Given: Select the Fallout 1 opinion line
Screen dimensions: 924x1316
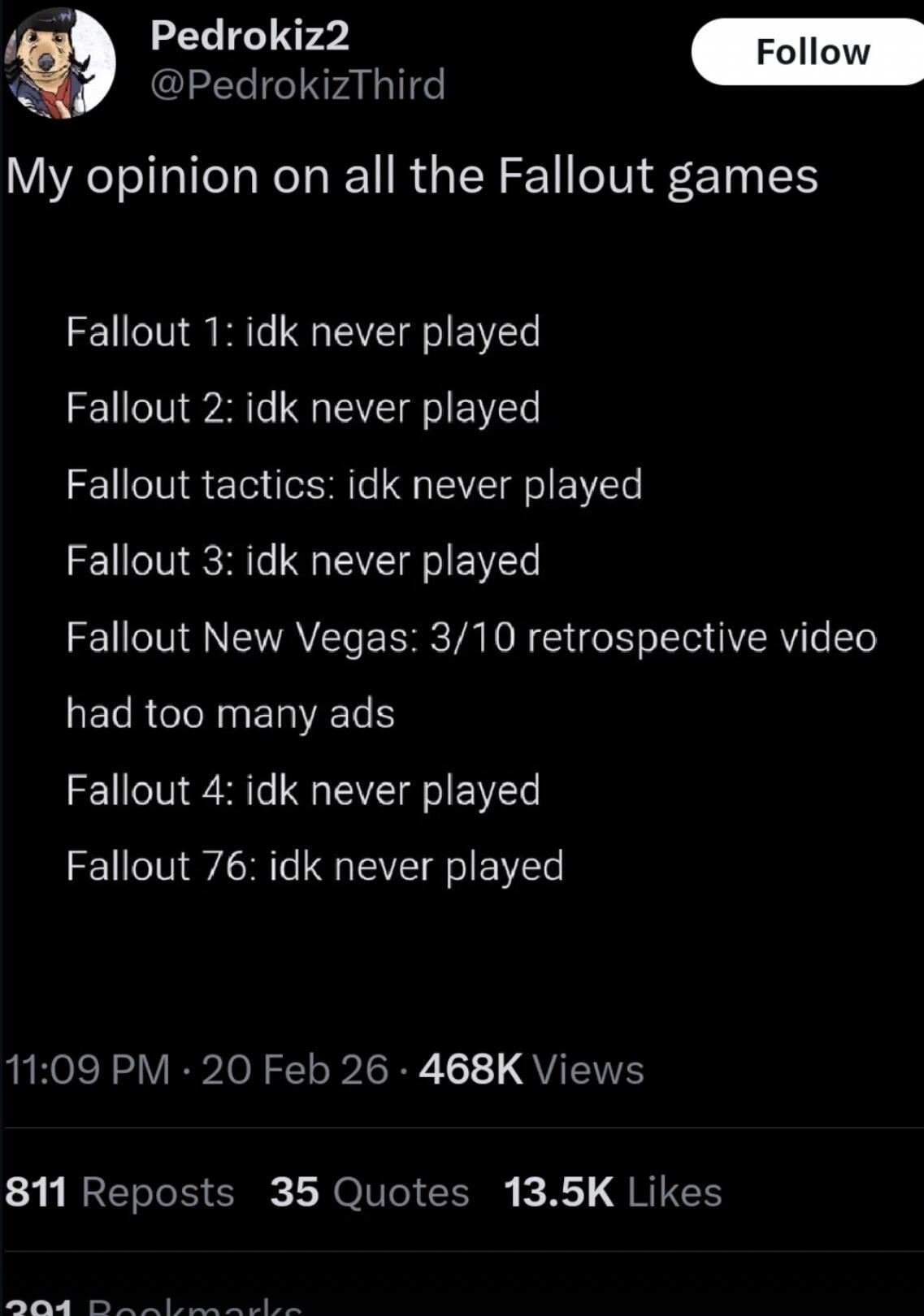Looking at the screenshot, I should 303,332.
